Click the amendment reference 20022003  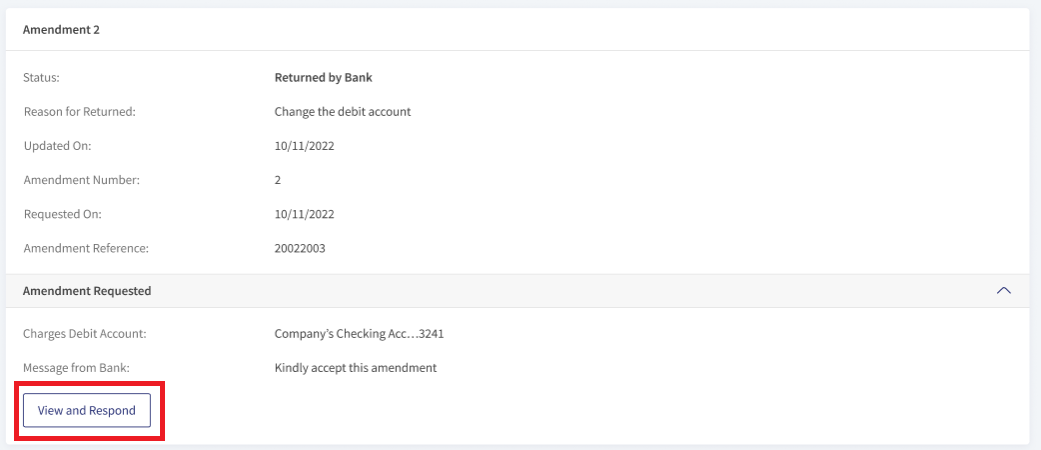click(300, 249)
